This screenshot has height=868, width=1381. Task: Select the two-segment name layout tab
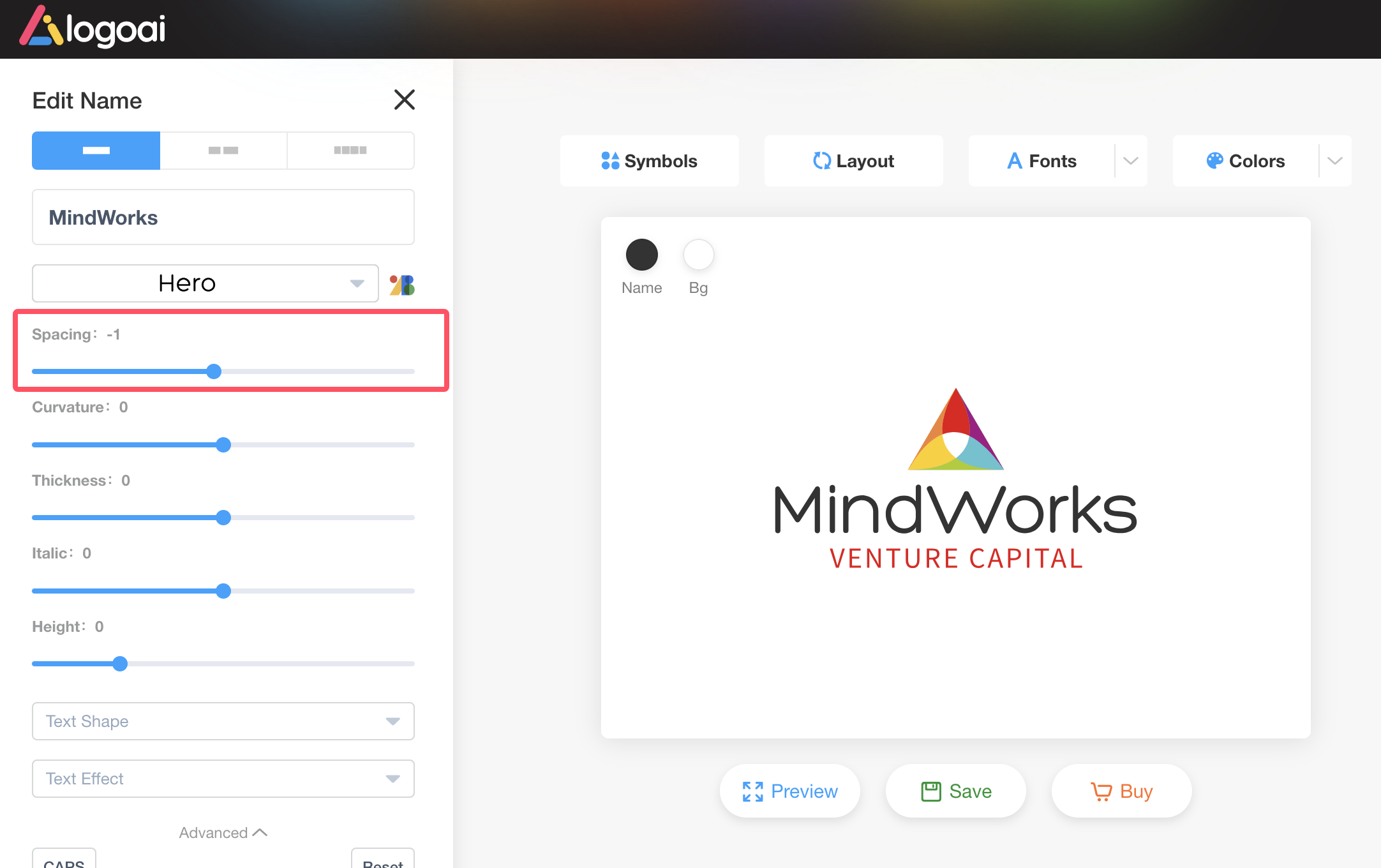point(223,151)
